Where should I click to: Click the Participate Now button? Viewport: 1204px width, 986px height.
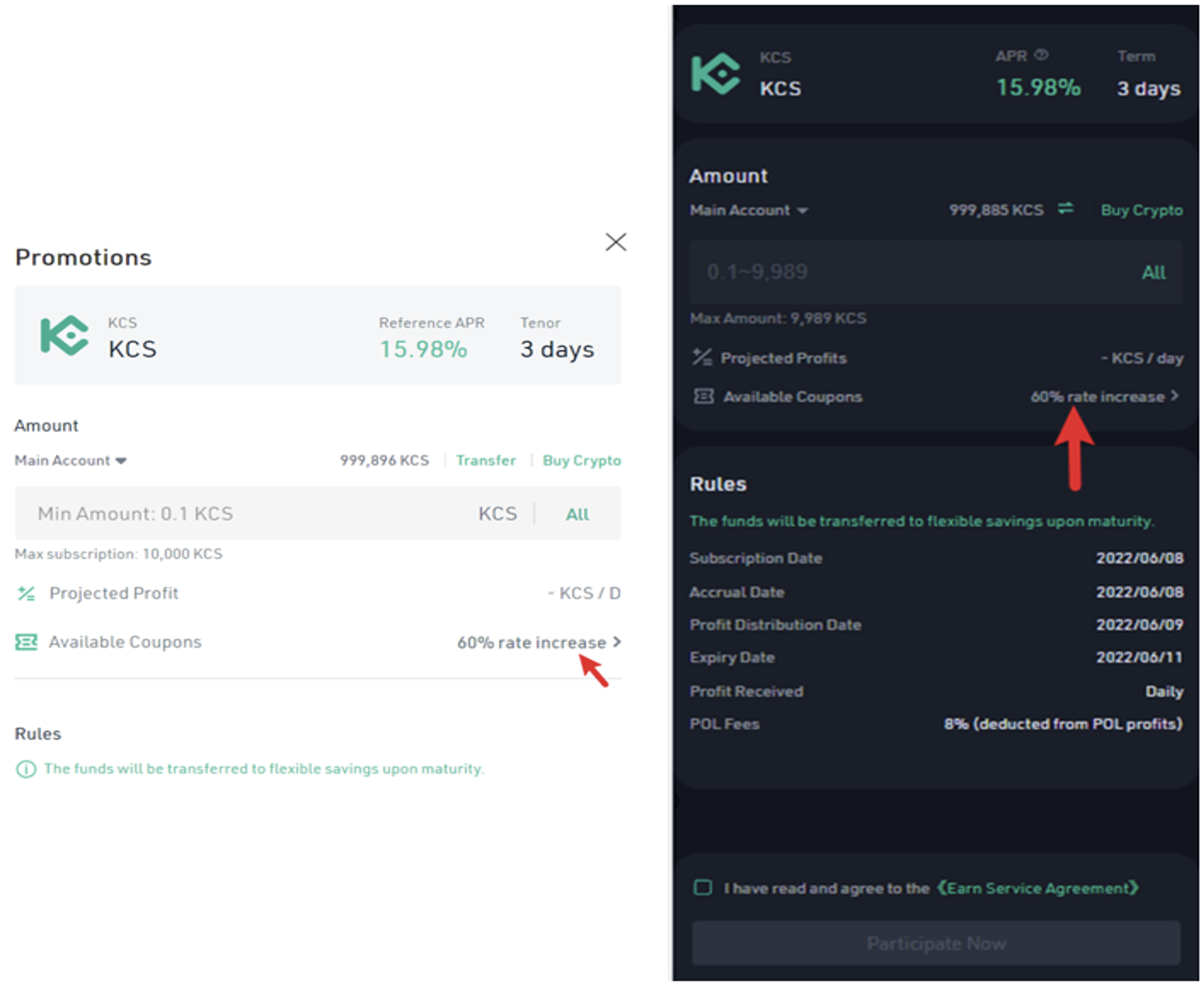pyautogui.click(x=936, y=943)
